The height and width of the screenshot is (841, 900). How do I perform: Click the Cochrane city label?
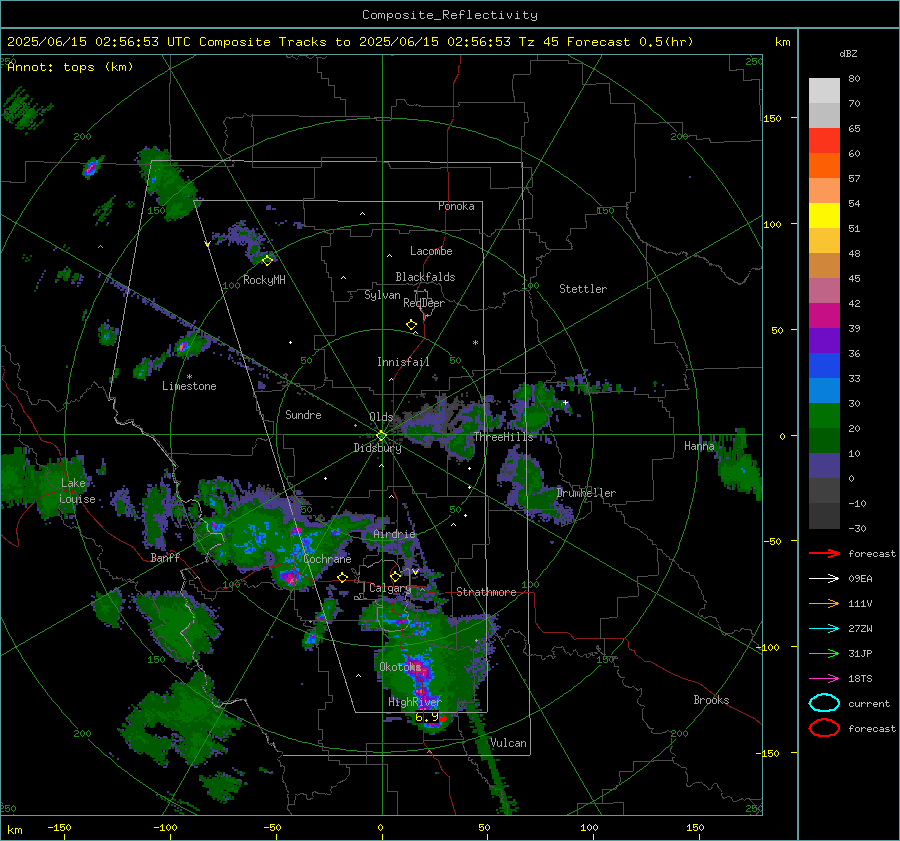(x=327, y=559)
